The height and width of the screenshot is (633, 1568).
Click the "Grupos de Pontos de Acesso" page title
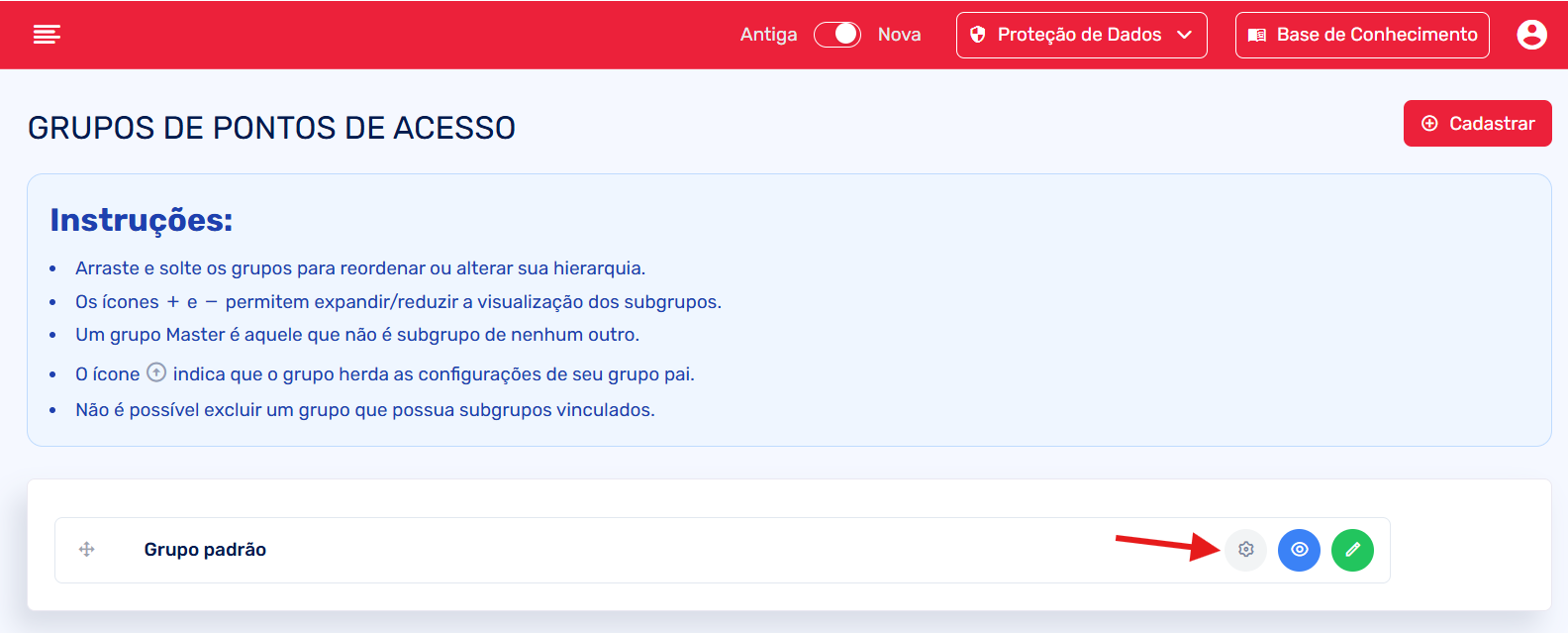(271, 128)
